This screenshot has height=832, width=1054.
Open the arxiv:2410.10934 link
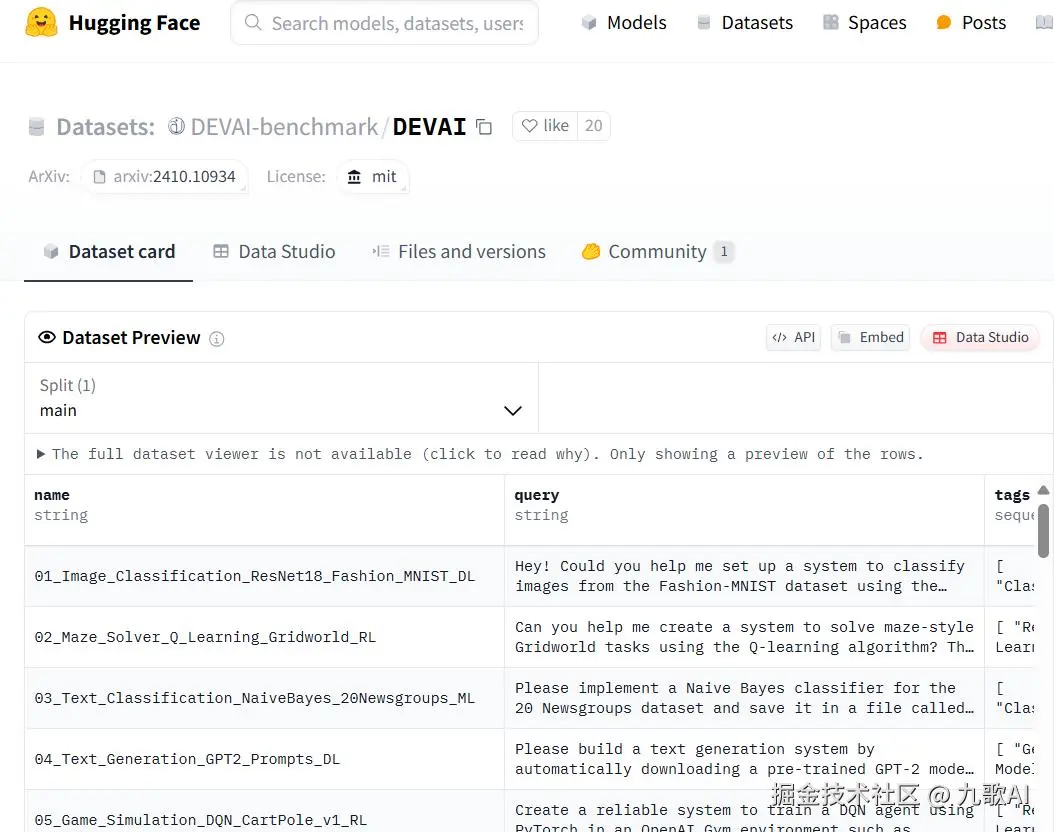[165, 177]
